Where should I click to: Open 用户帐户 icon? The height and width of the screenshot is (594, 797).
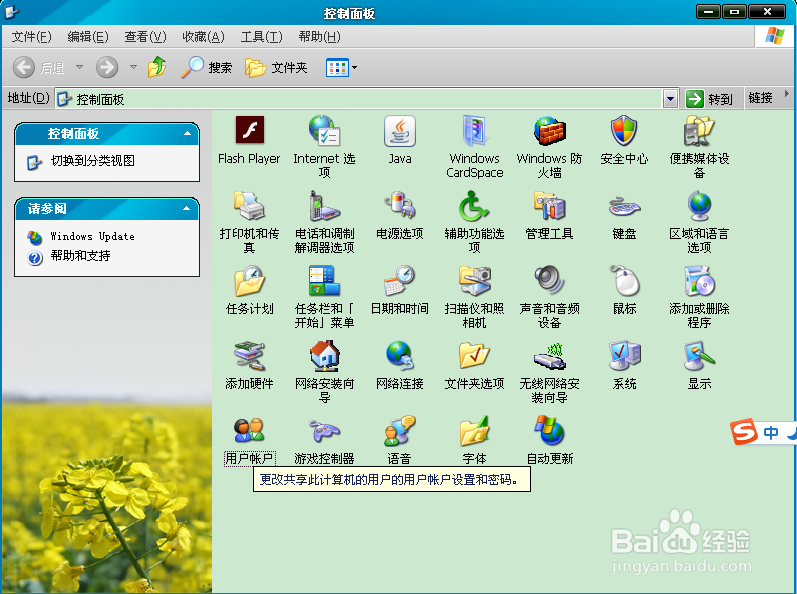249,430
